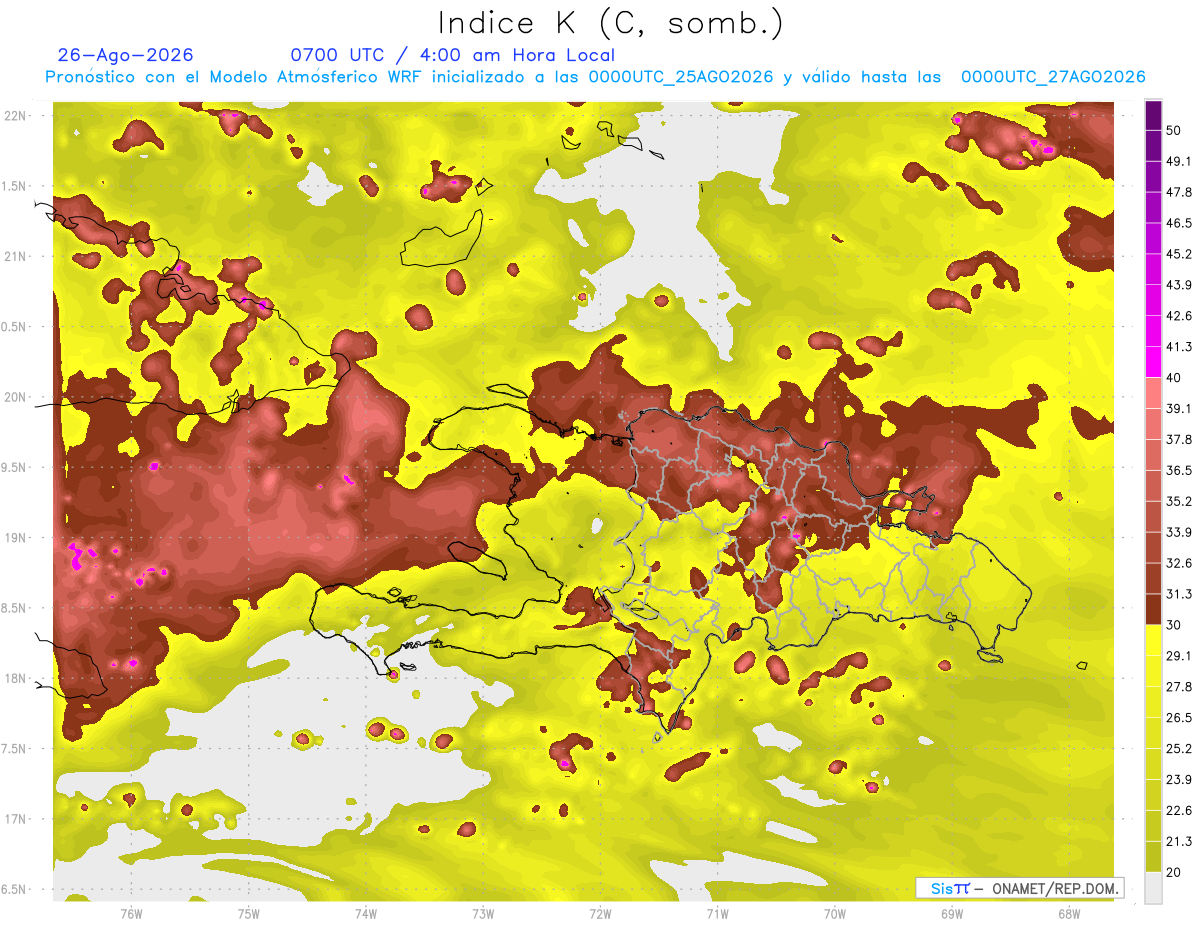
Task: Click the colorbar value "33.9"
Action: (x=1178, y=532)
